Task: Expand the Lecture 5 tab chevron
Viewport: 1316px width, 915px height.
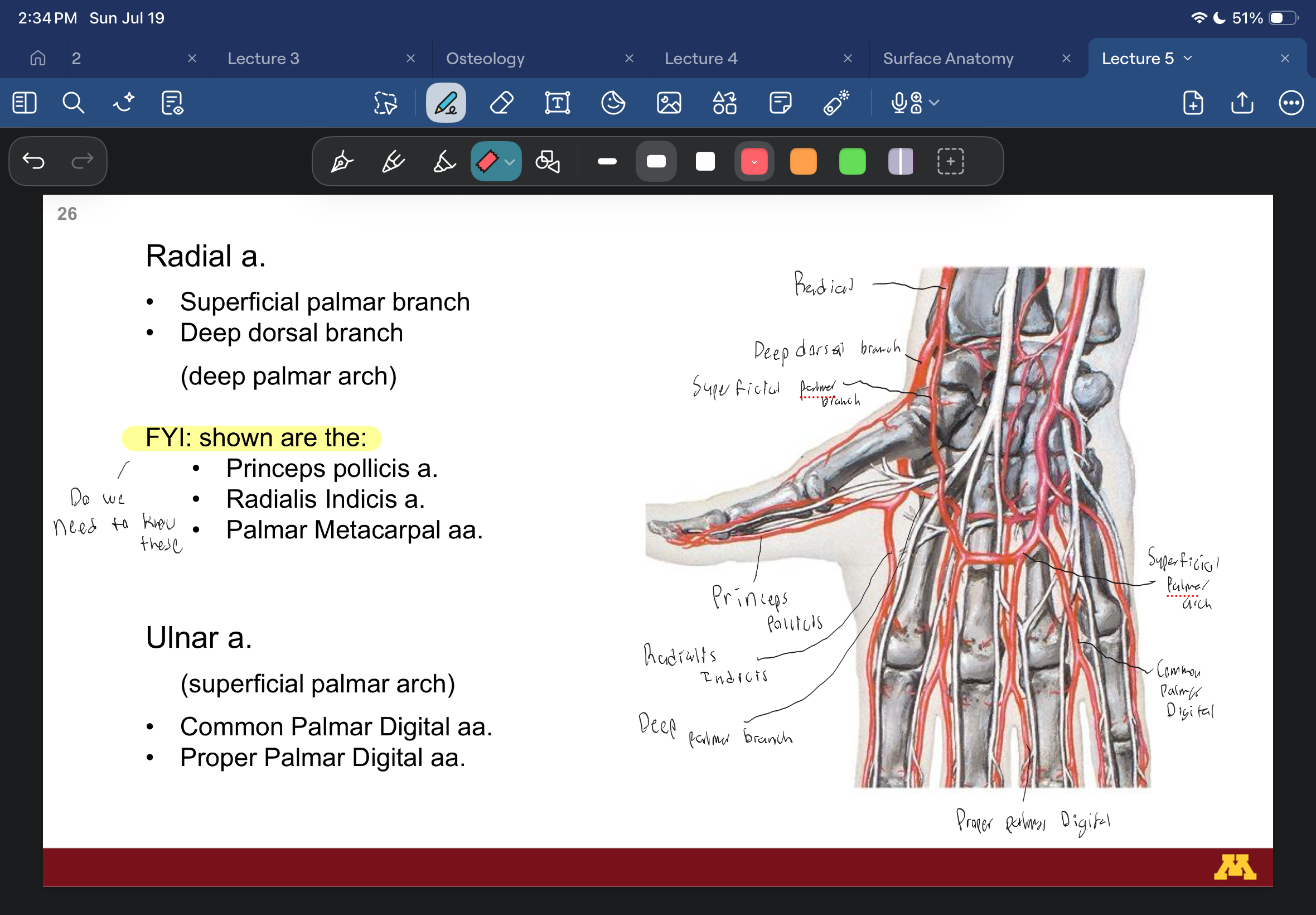Action: pos(1188,59)
